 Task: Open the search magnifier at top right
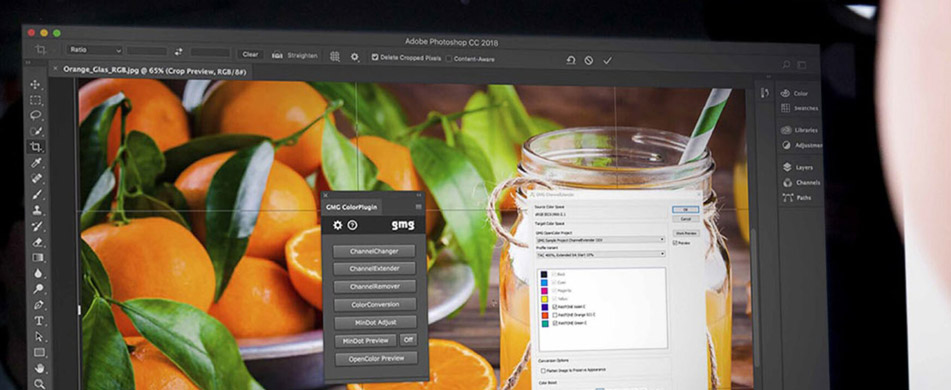(786, 64)
